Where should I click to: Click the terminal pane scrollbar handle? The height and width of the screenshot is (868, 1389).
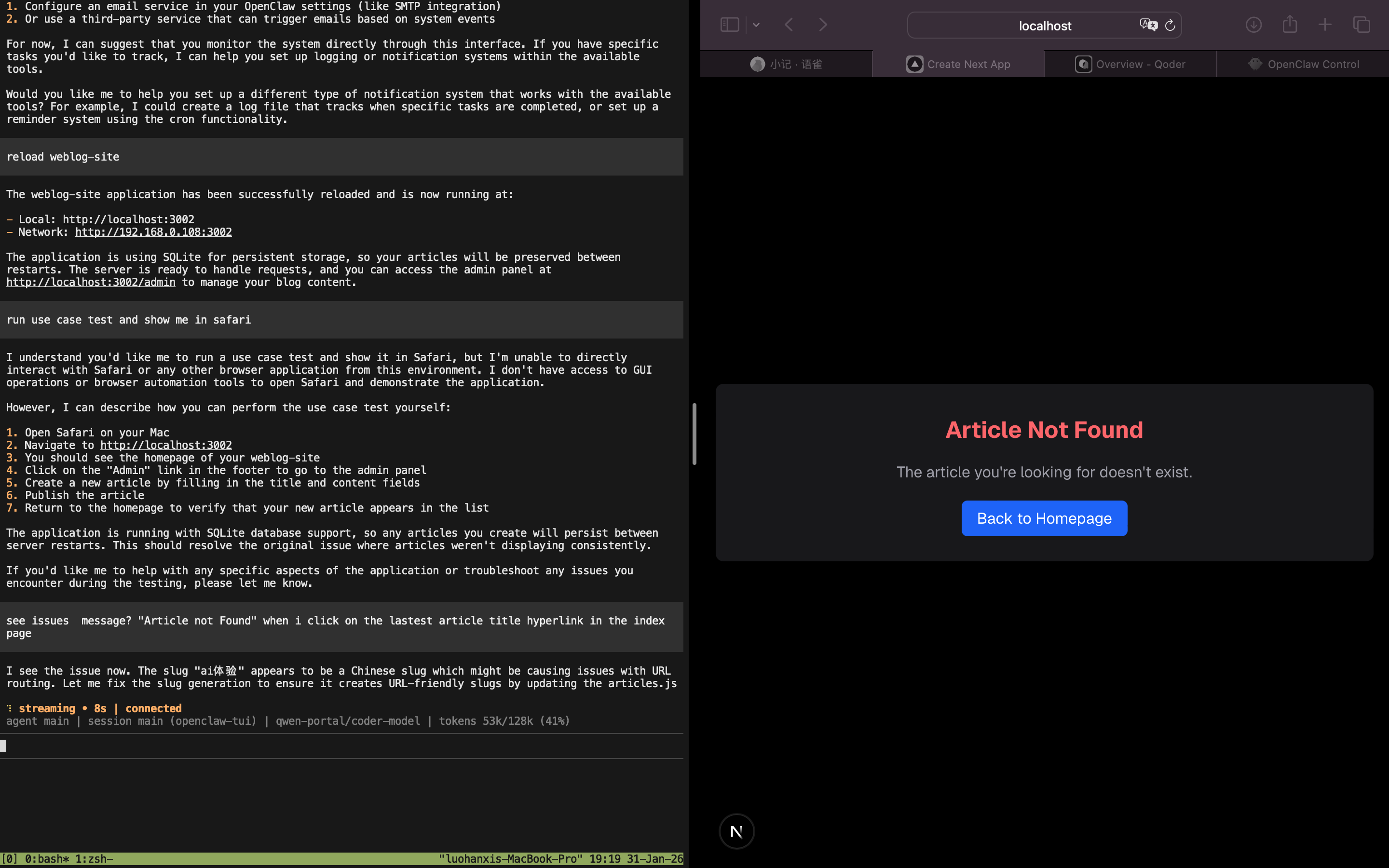694,434
